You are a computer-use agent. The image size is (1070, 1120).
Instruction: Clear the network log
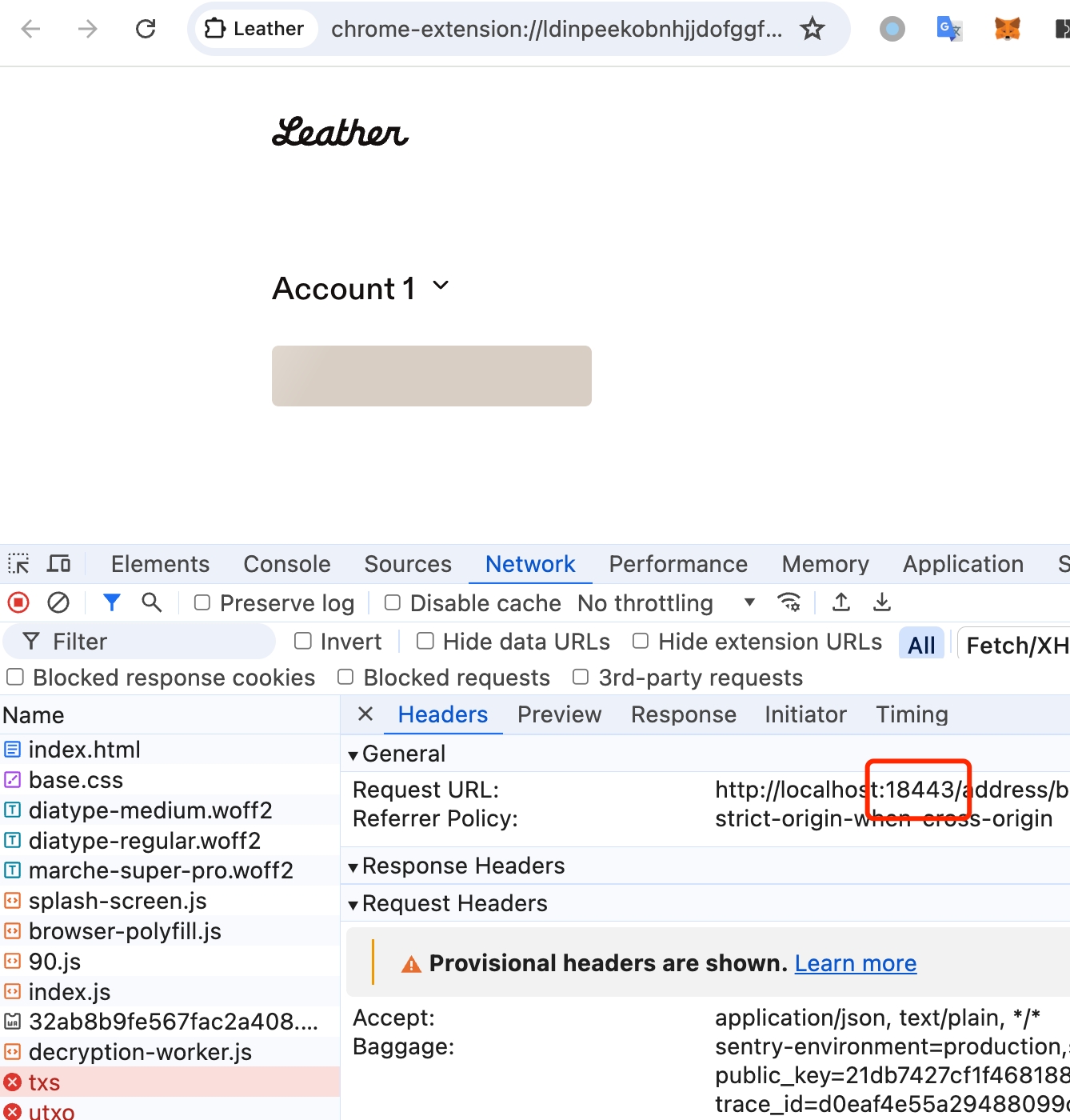click(58, 602)
